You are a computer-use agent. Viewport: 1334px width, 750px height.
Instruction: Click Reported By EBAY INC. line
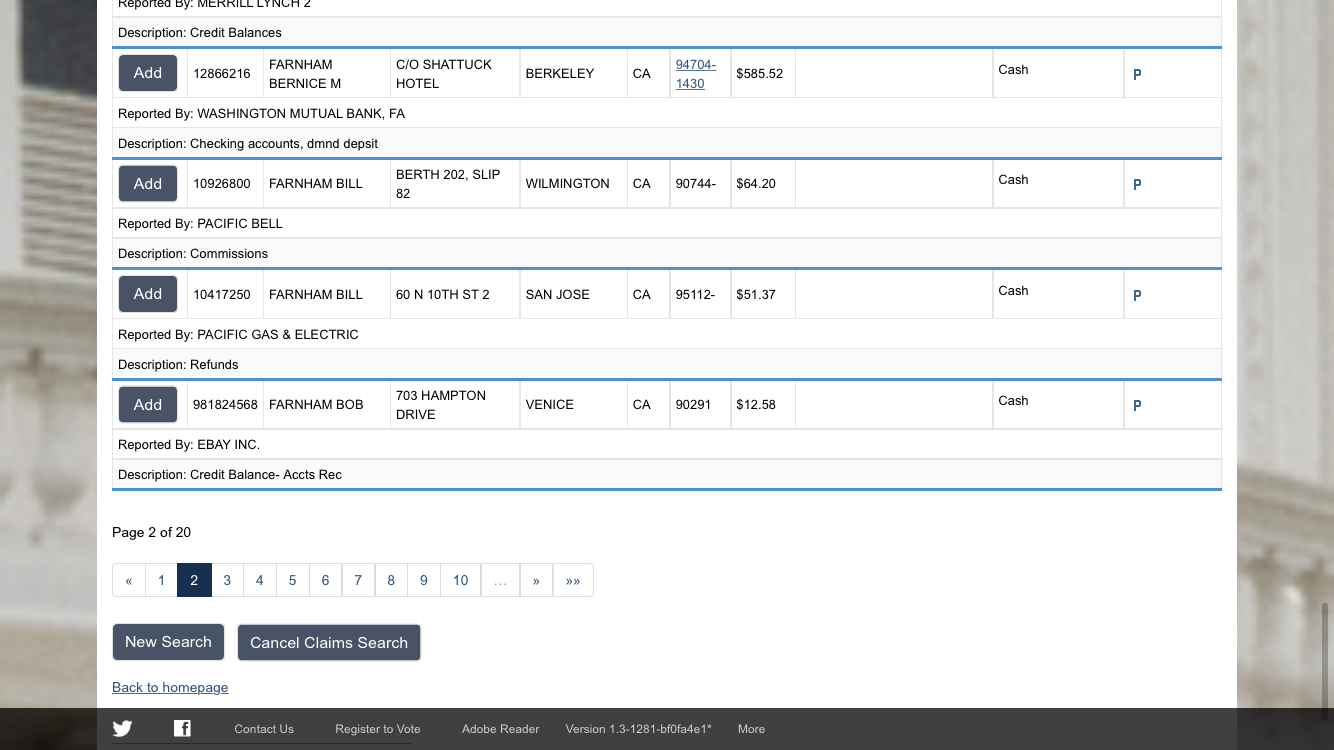667,444
